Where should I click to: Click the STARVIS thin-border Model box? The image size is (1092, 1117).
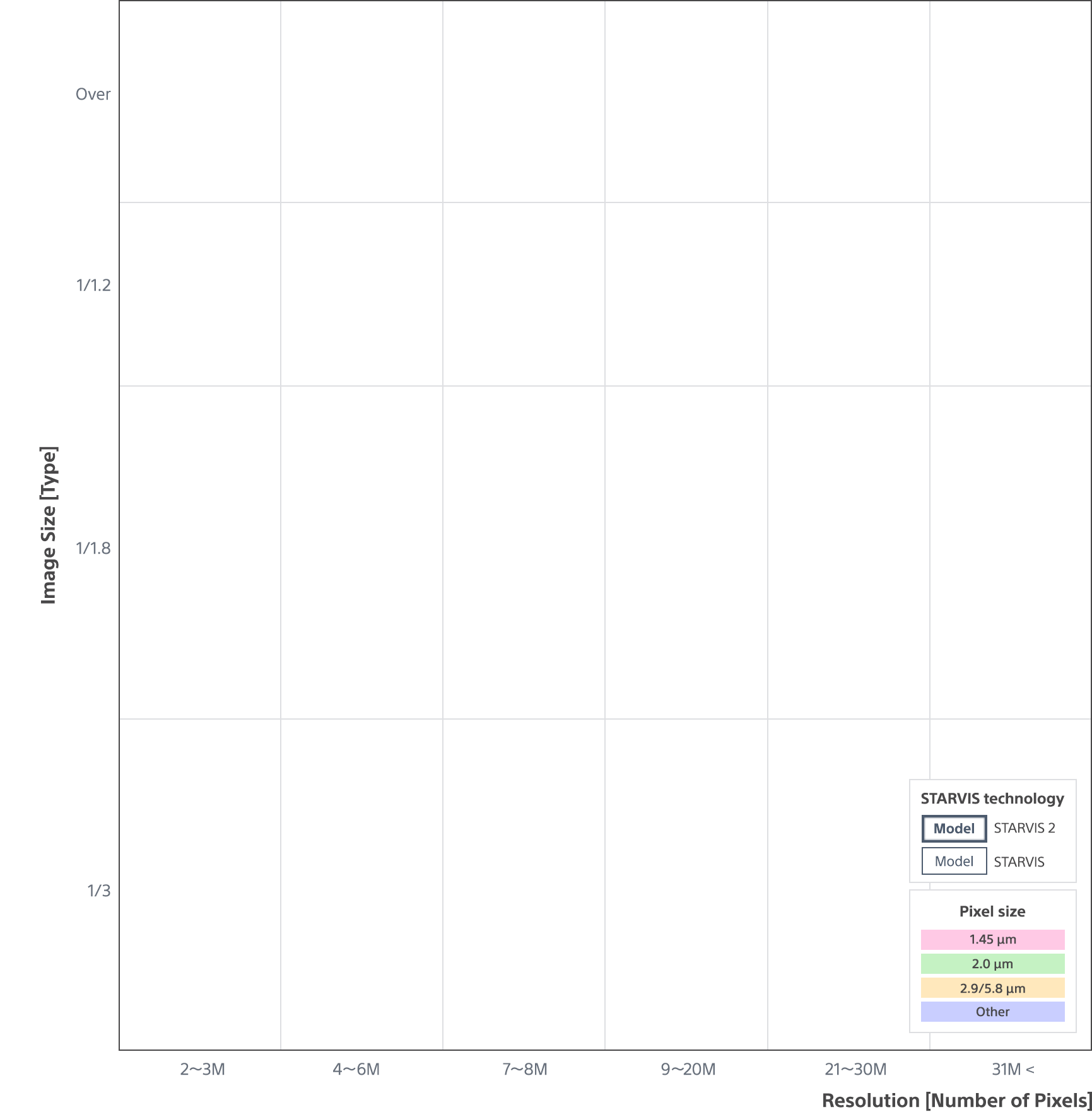tap(954, 862)
